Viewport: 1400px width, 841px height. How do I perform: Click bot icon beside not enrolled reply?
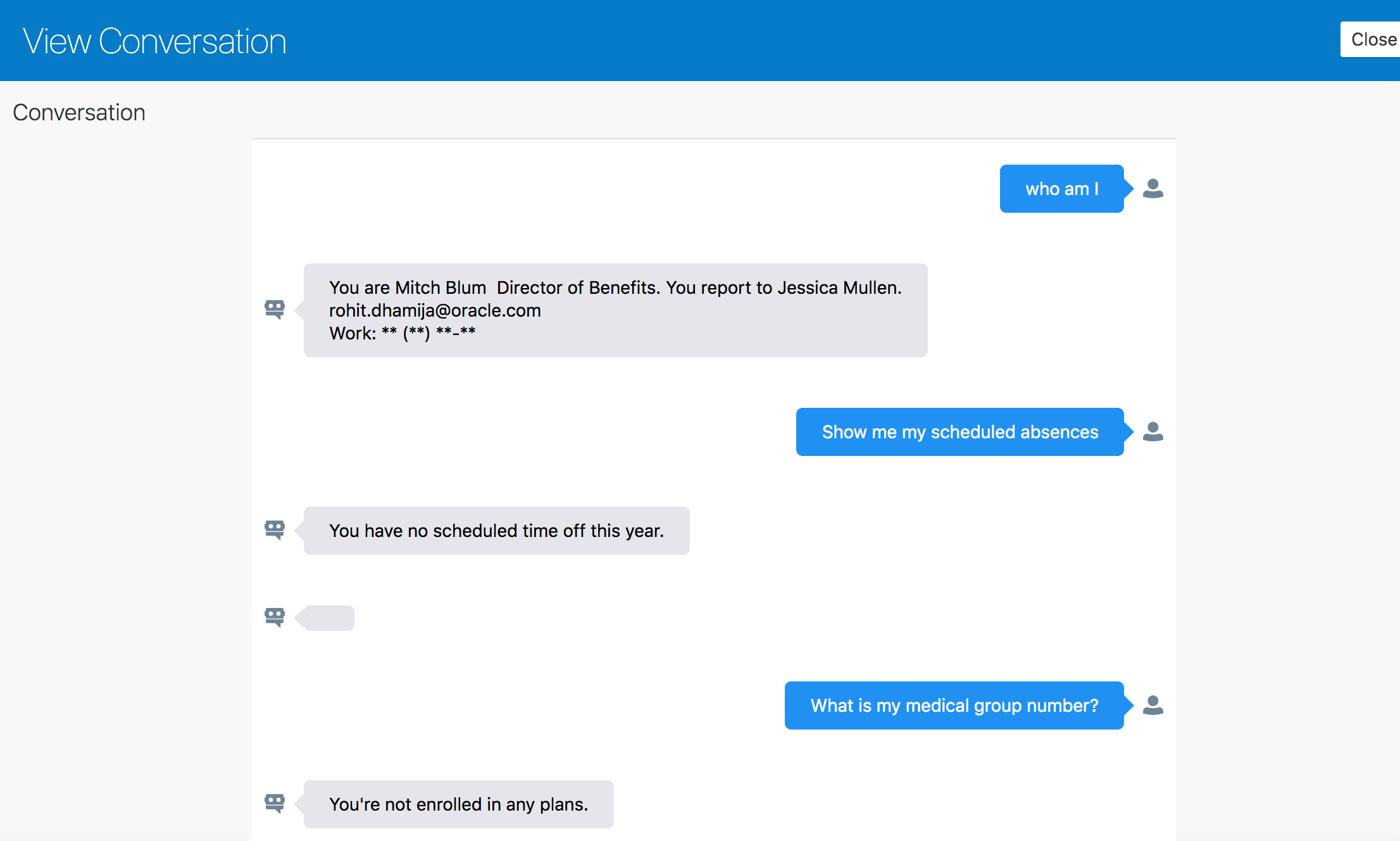tap(275, 803)
